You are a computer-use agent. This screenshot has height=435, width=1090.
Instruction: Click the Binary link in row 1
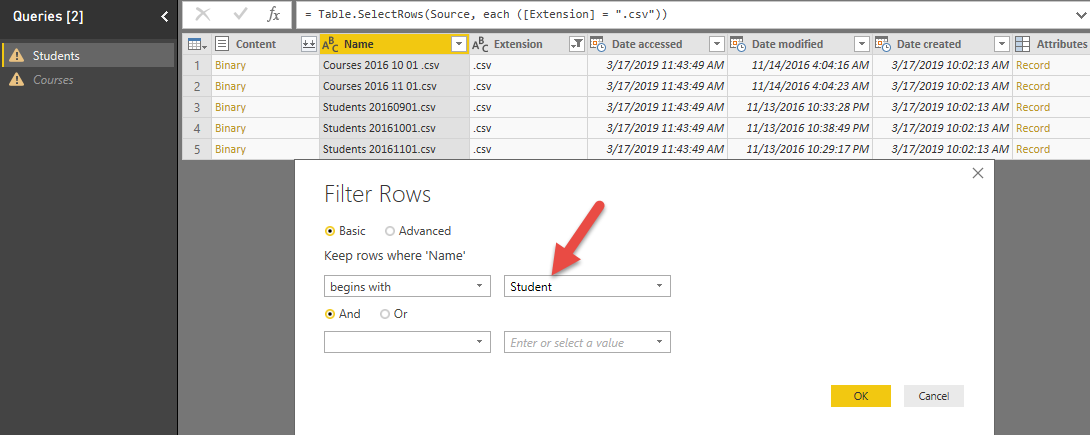[x=230, y=65]
